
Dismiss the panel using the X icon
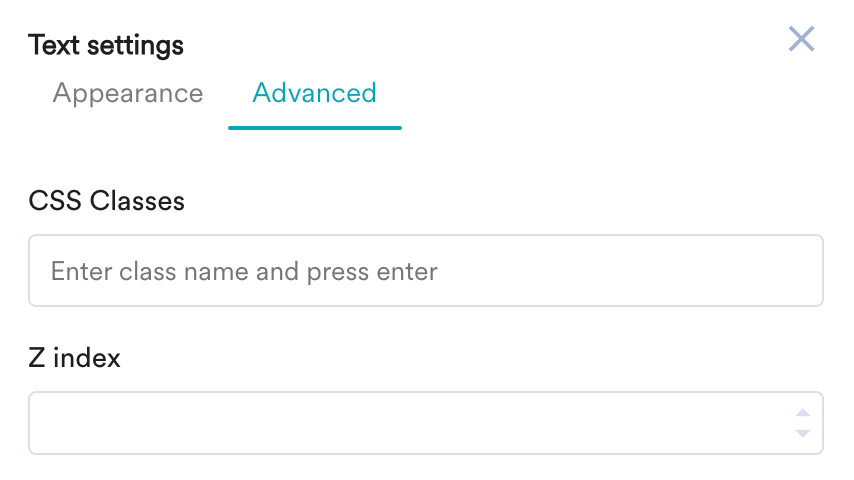click(801, 39)
